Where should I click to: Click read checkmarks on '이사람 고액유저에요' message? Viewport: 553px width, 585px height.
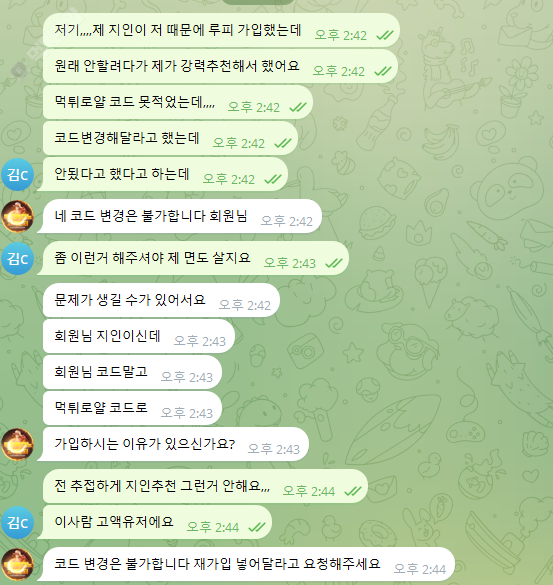tap(257, 527)
